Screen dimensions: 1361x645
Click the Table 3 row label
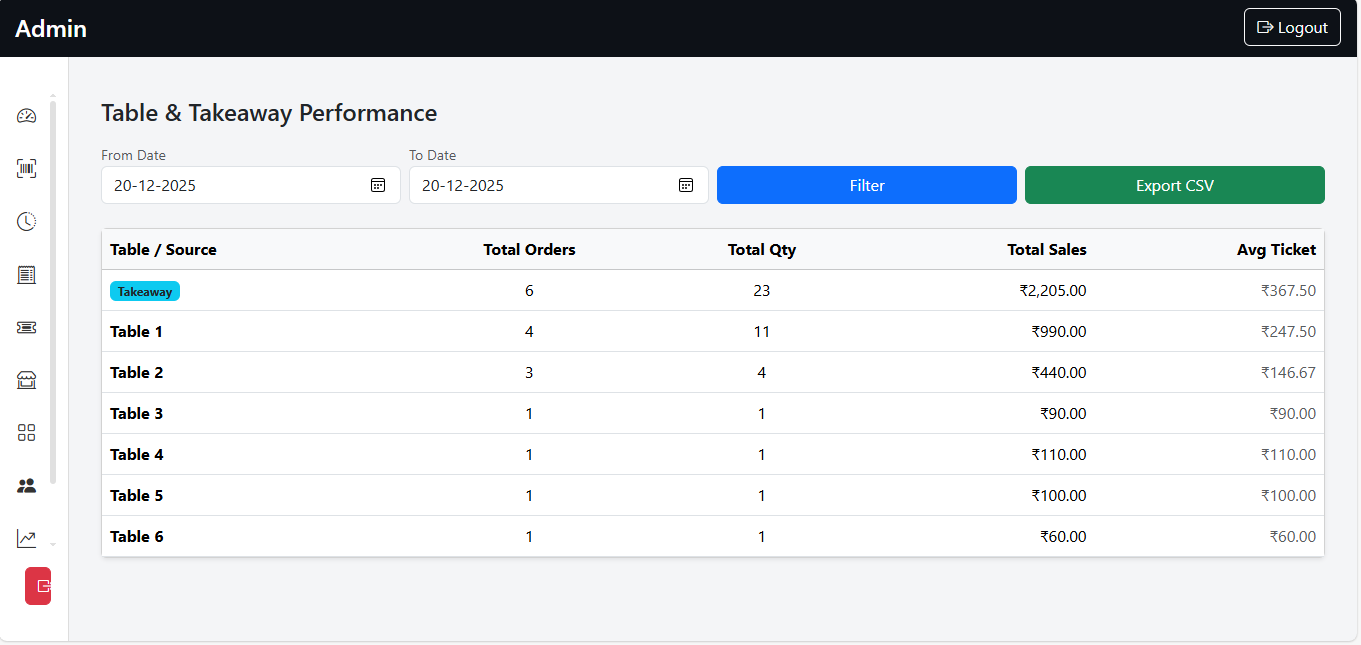tap(137, 413)
